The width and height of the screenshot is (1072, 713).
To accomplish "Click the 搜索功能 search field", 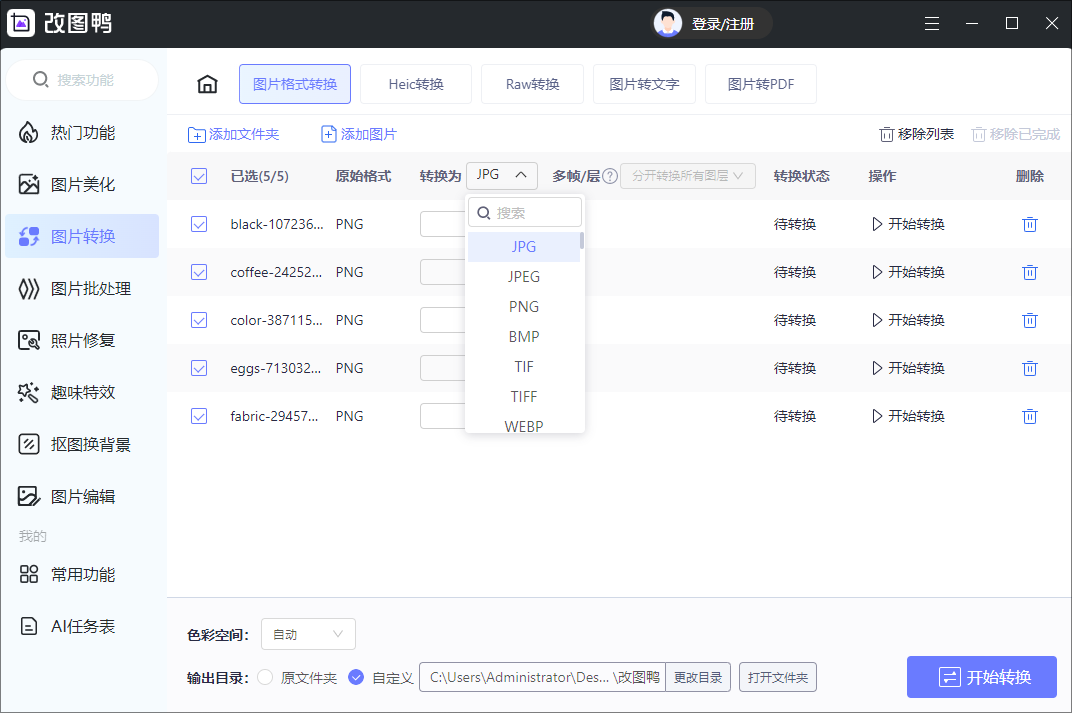I will [82, 80].
